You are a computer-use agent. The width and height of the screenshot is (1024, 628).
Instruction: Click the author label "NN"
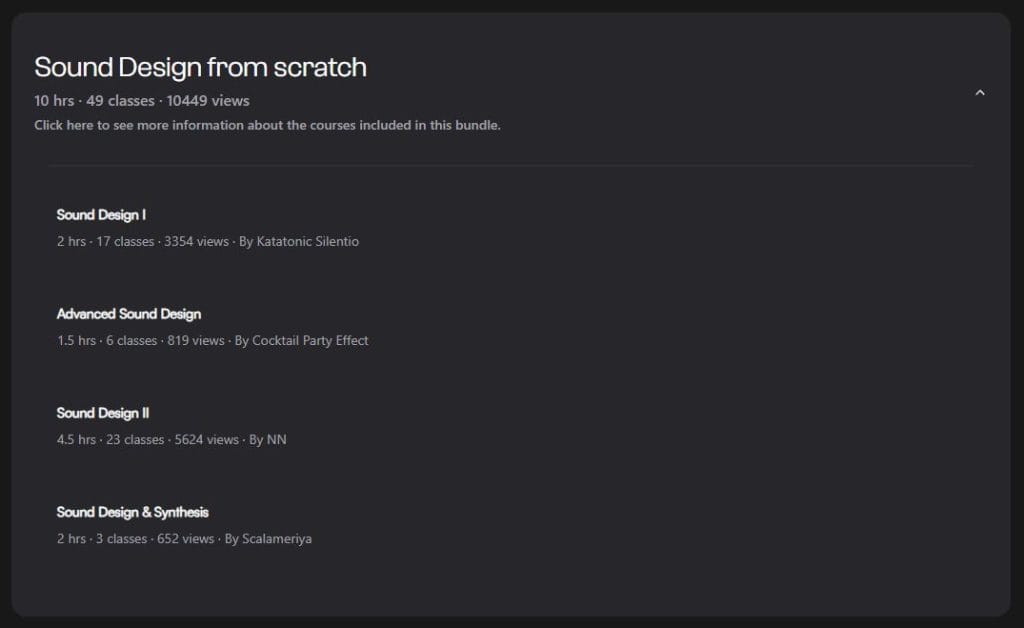point(277,439)
